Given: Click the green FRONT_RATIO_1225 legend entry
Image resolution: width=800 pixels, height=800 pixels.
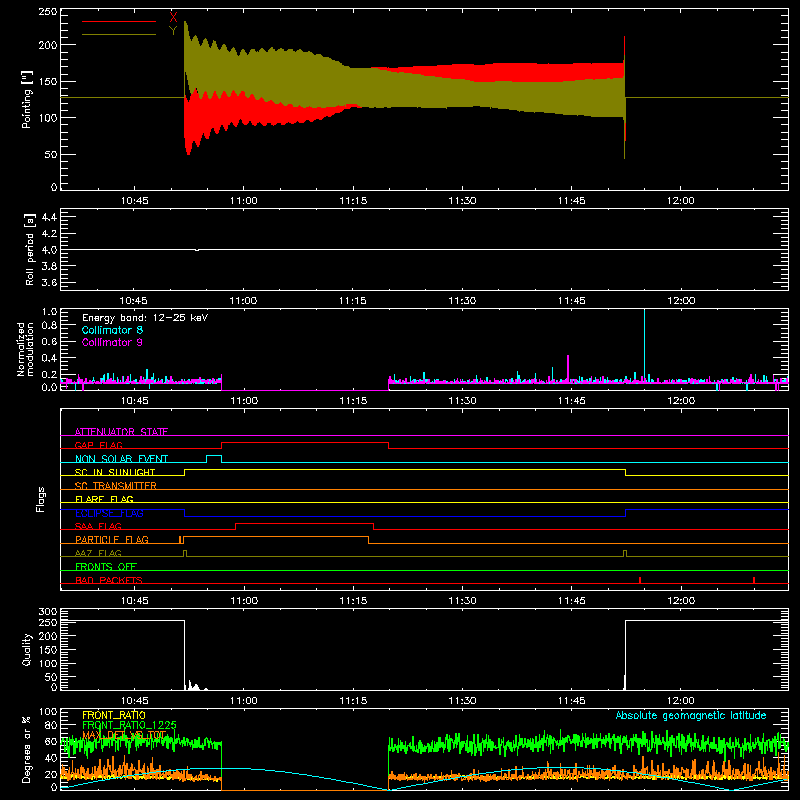Looking at the screenshot, I should [129, 725].
